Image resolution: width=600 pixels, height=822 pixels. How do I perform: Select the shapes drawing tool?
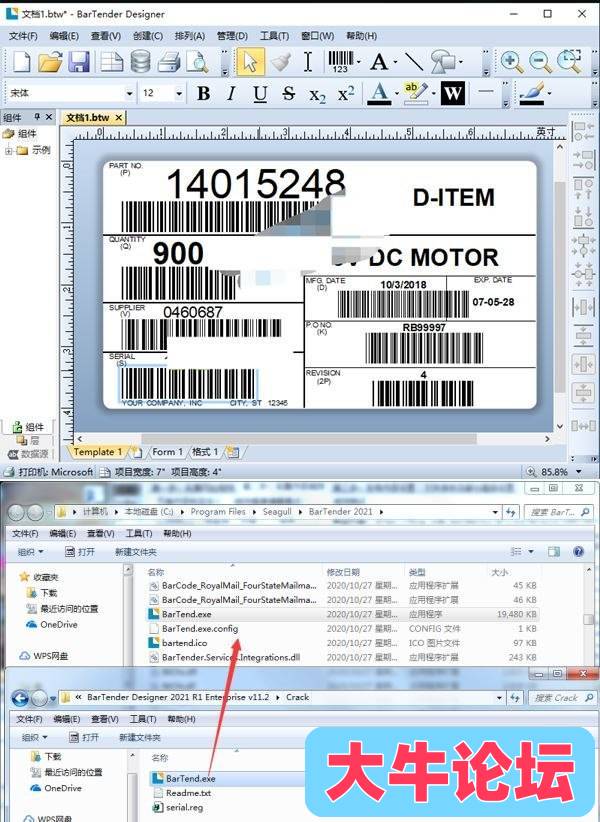[x=443, y=62]
